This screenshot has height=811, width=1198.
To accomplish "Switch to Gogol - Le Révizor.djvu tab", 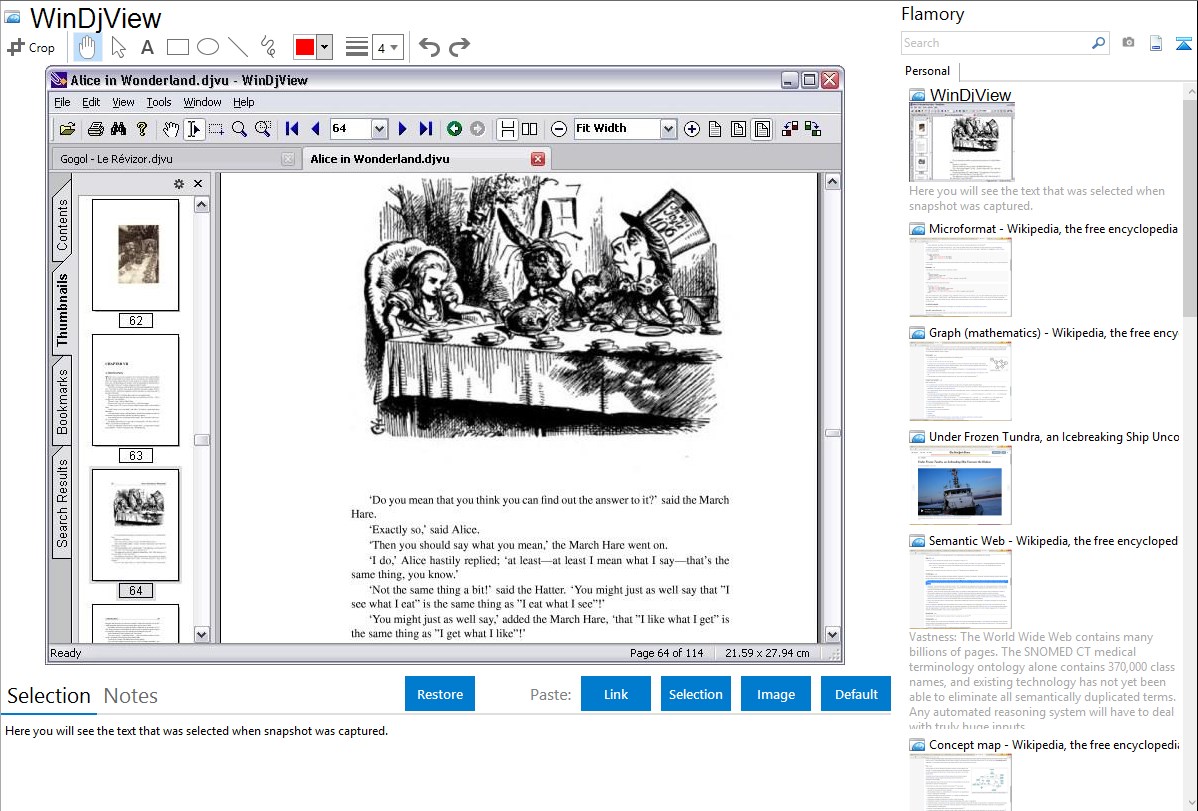I will click(x=174, y=159).
